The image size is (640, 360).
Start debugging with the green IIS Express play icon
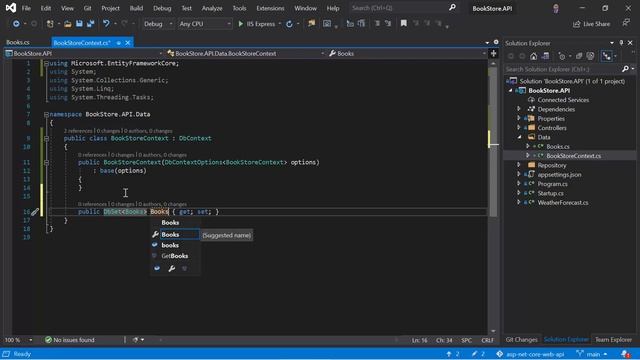click(x=240, y=24)
